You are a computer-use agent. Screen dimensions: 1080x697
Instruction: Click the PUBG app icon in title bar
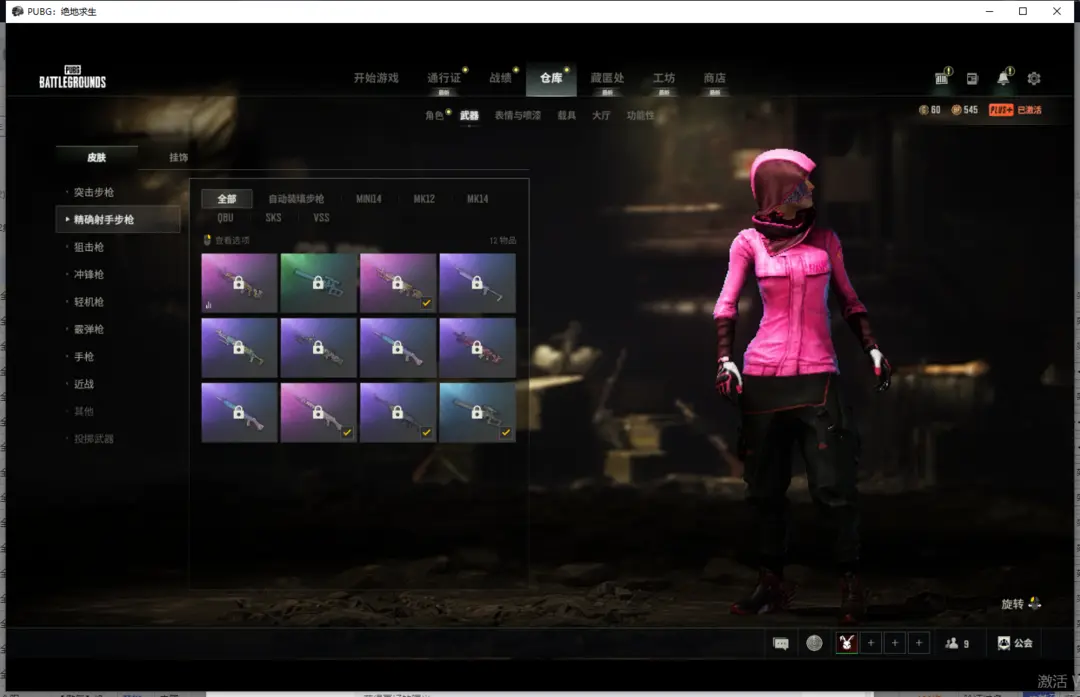[x=17, y=11]
